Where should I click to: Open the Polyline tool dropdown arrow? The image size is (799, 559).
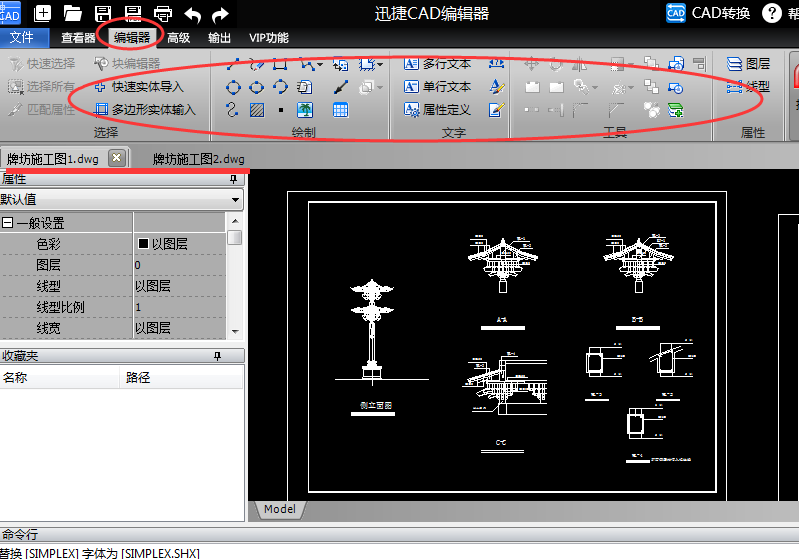point(319,65)
